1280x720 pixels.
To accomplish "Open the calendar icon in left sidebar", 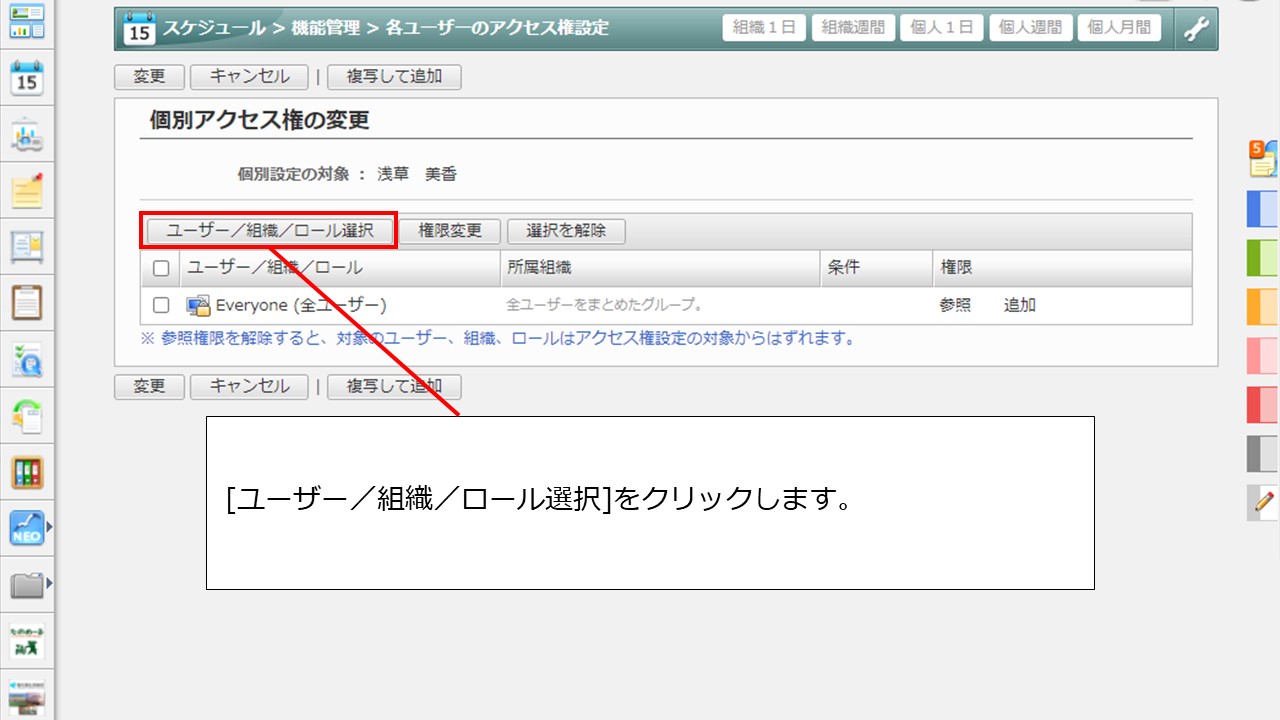I will click(27, 78).
